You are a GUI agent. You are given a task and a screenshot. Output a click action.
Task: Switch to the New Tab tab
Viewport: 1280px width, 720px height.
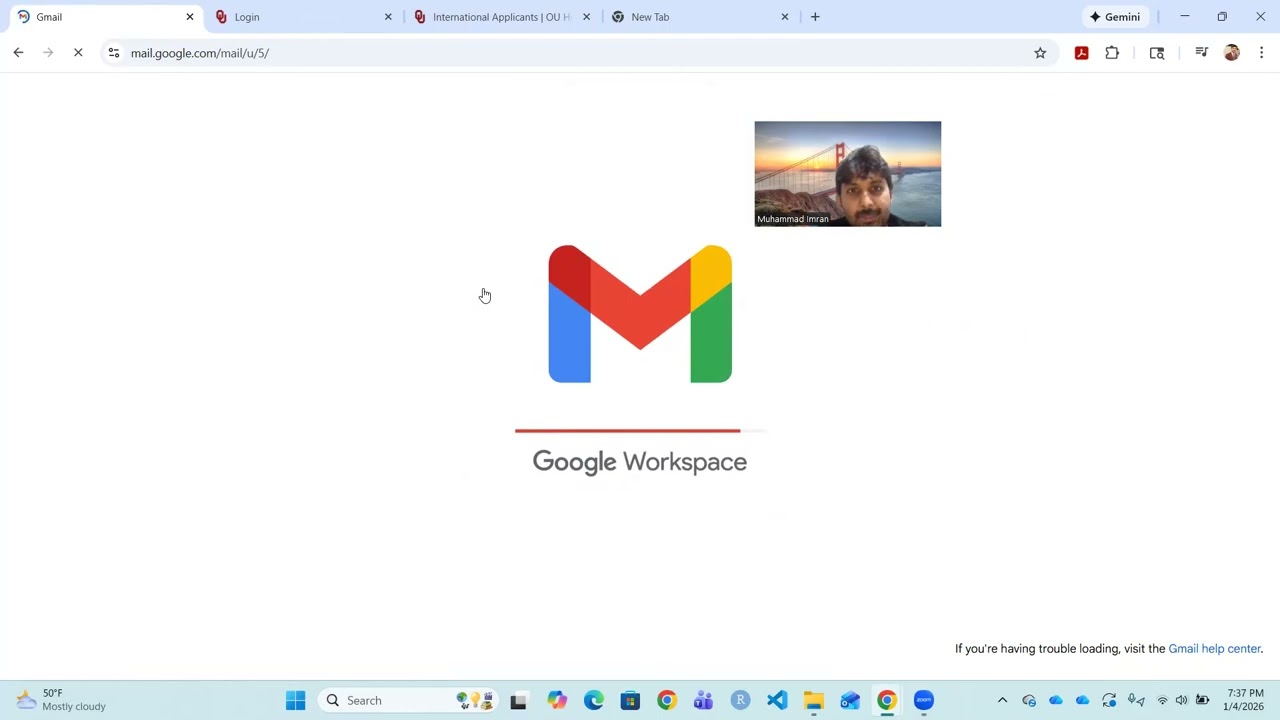pos(698,17)
